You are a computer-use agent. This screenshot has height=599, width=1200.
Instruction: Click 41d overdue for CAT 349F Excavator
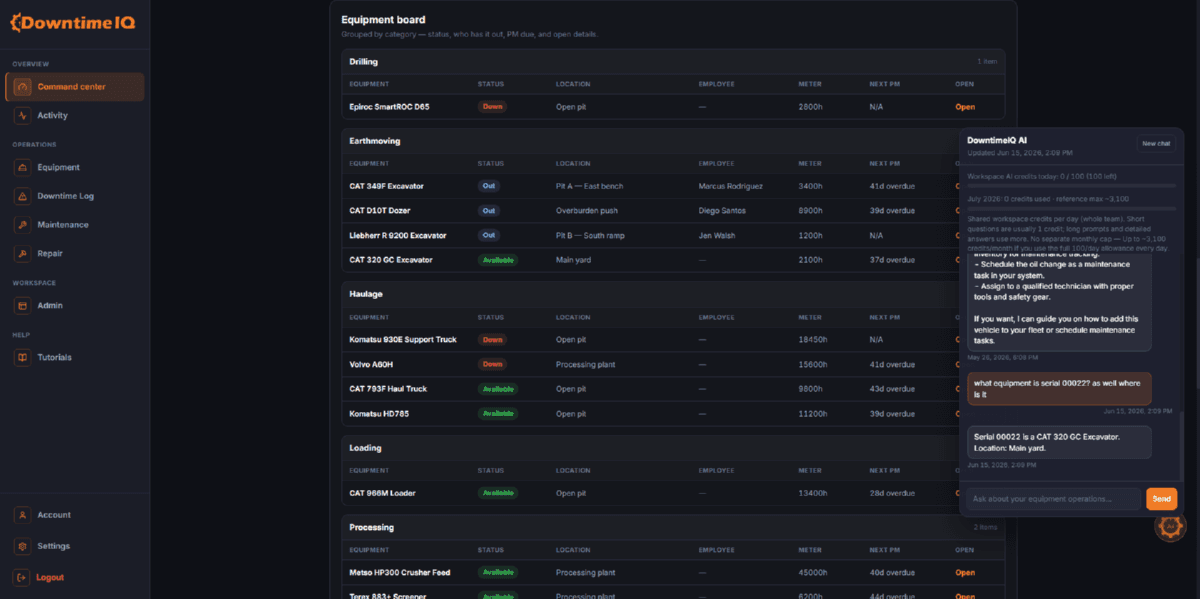(892, 186)
